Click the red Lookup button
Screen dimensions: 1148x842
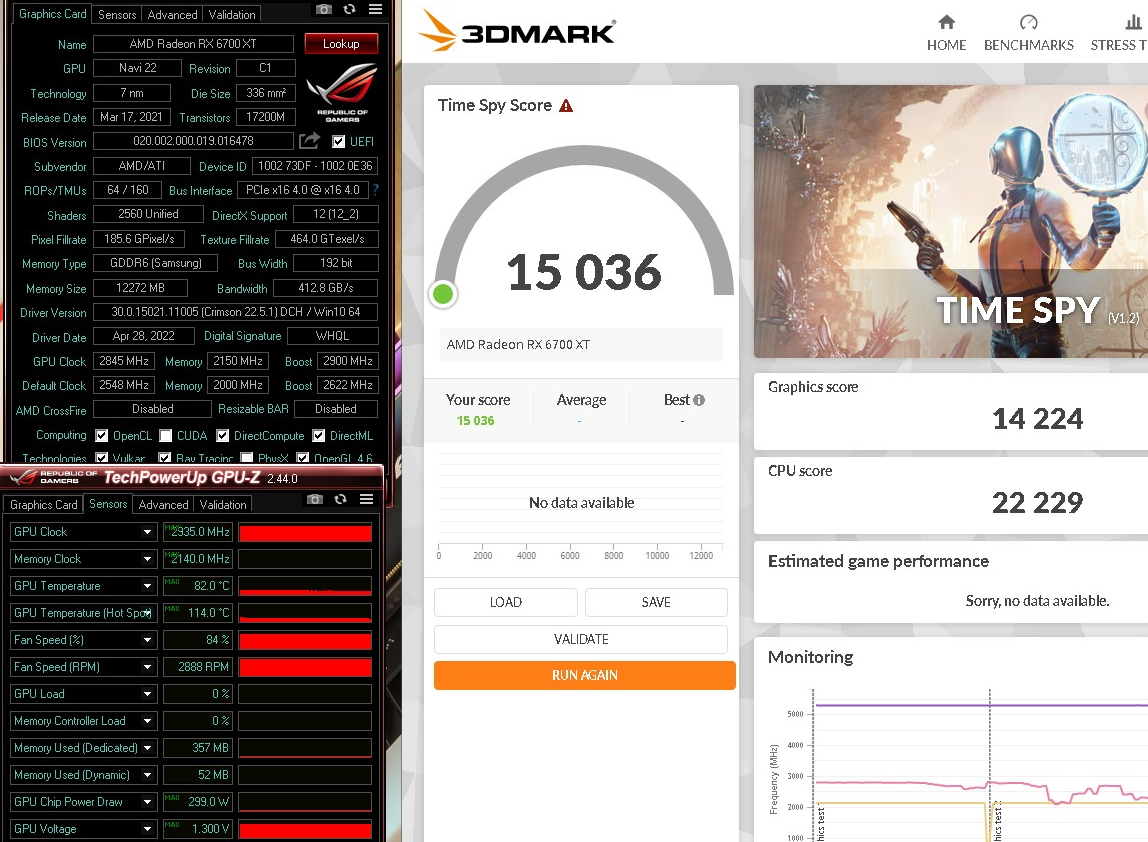pyautogui.click(x=341, y=44)
